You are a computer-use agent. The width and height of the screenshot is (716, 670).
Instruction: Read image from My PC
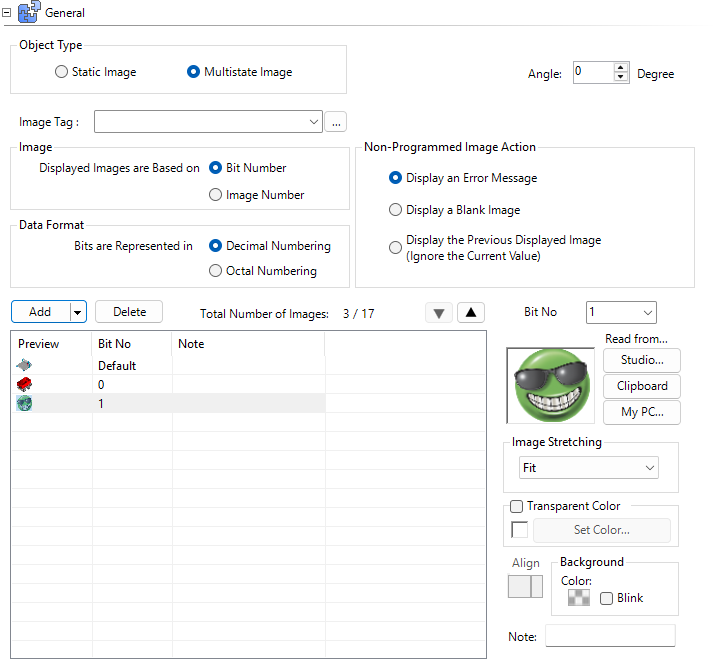click(x=642, y=412)
